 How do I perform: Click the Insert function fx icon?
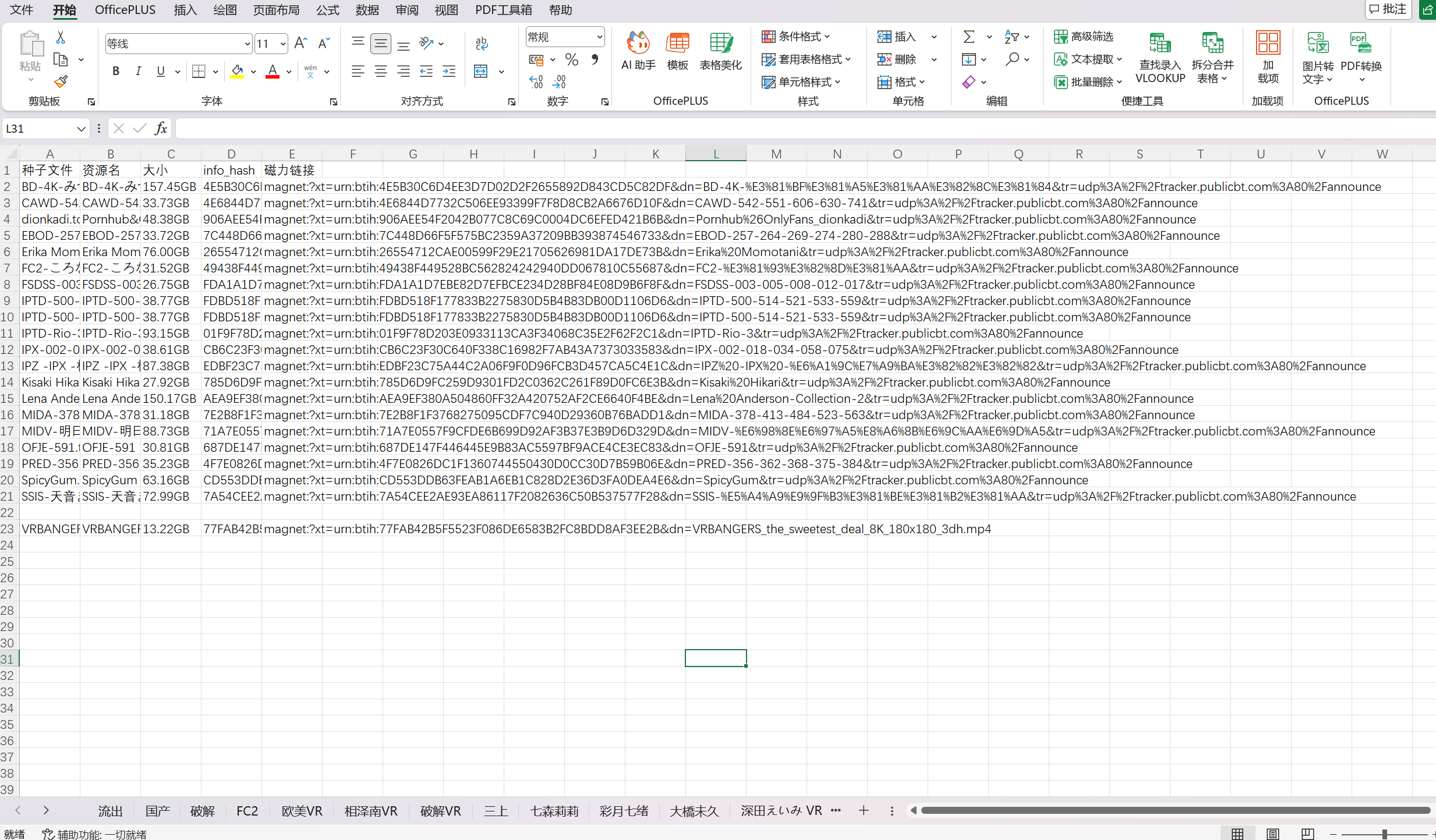click(161, 128)
